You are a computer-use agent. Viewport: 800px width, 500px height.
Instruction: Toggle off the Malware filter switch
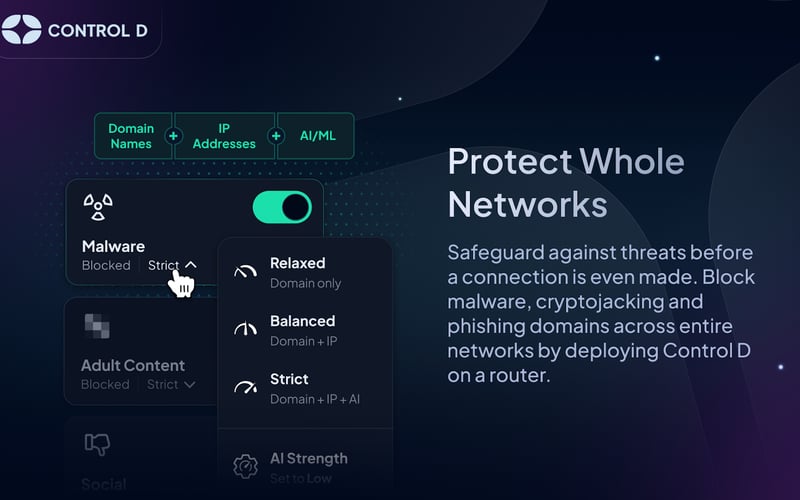coord(283,207)
